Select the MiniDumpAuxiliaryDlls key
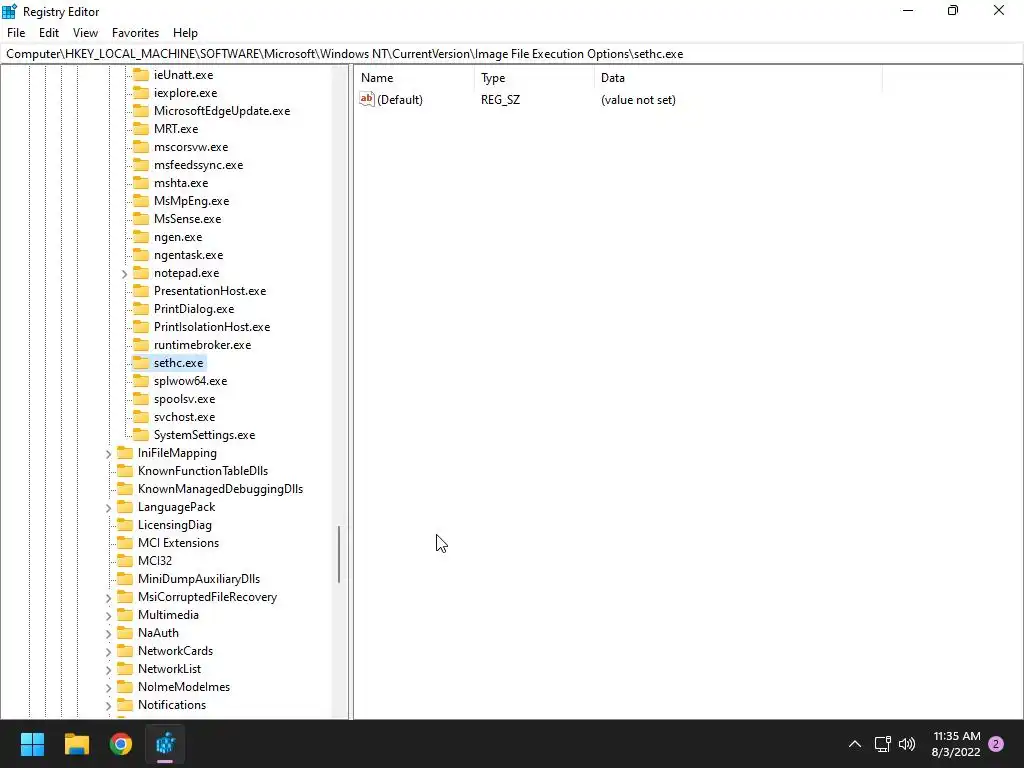This screenshot has height=768, width=1024. tap(199, 579)
